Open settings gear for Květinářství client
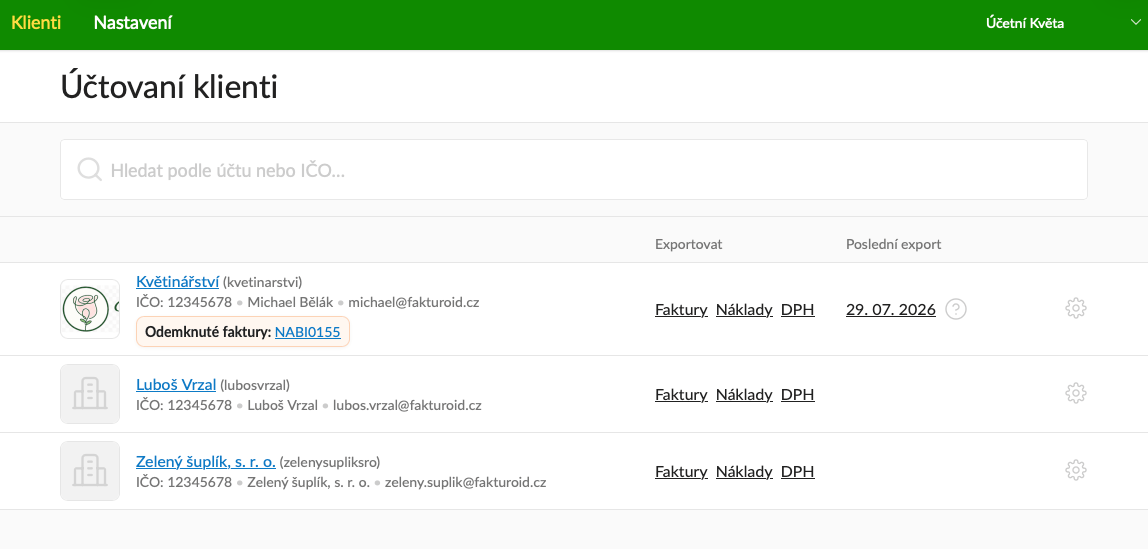This screenshot has width=1148, height=549. click(x=1076, y=309)
